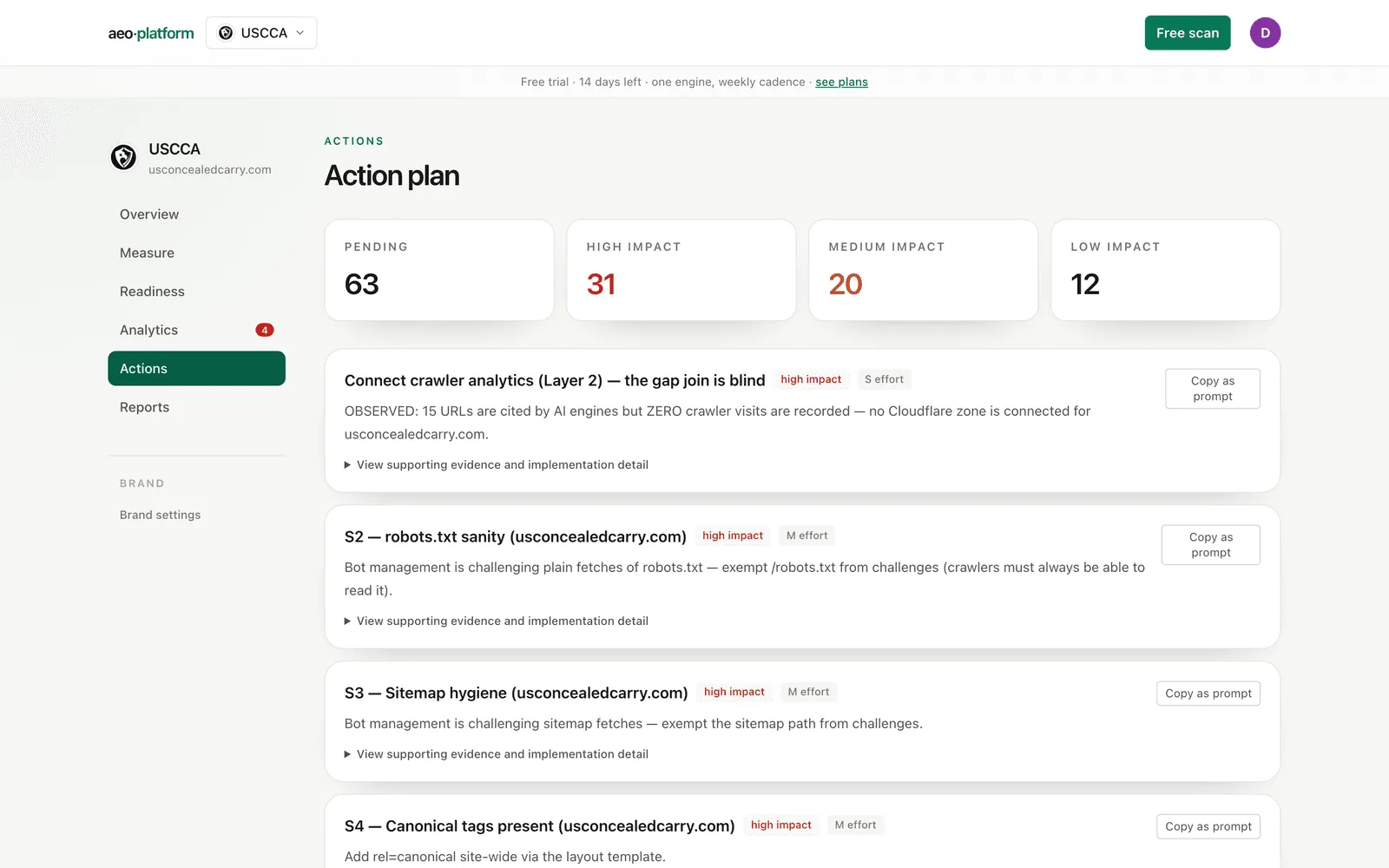Go to Overview in sidebar
Screen dimensions: 1389x868
click(196, 214)
